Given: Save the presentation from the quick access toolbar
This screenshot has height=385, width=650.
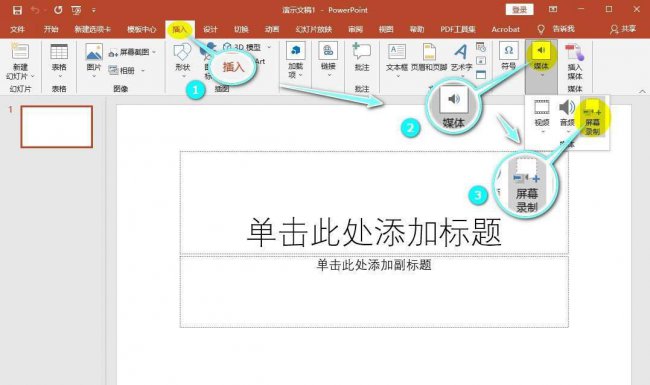Looking at the screenshot, I should click(x=17, y=10).
